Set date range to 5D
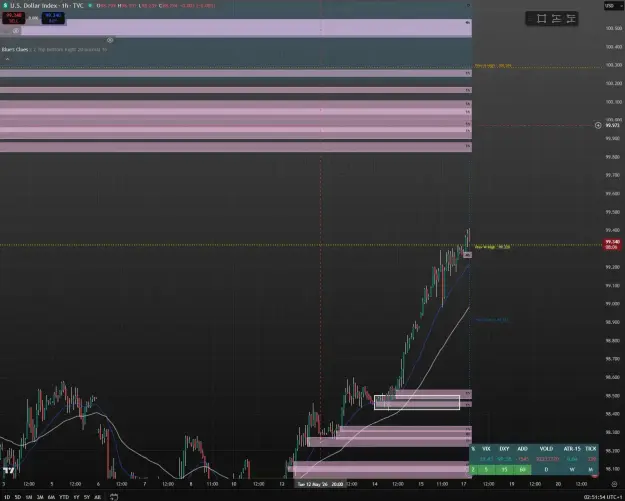This screenshot has height=501, width=625. tap(18, 497)
